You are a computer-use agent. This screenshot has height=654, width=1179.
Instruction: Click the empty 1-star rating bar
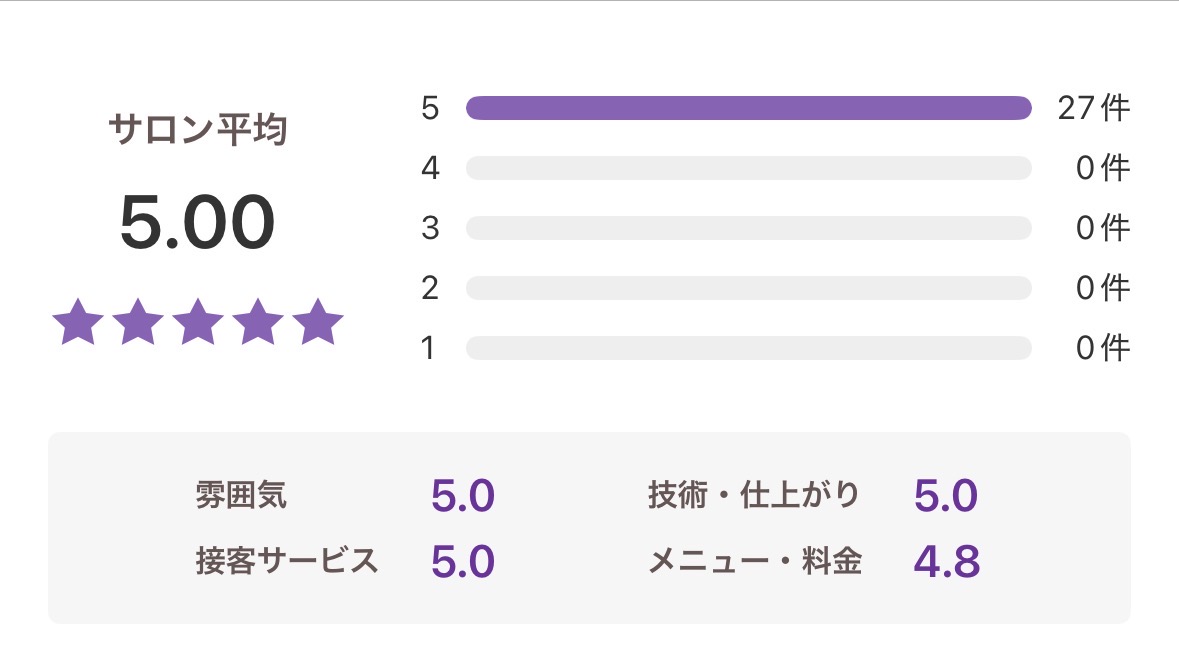(748, 348)
